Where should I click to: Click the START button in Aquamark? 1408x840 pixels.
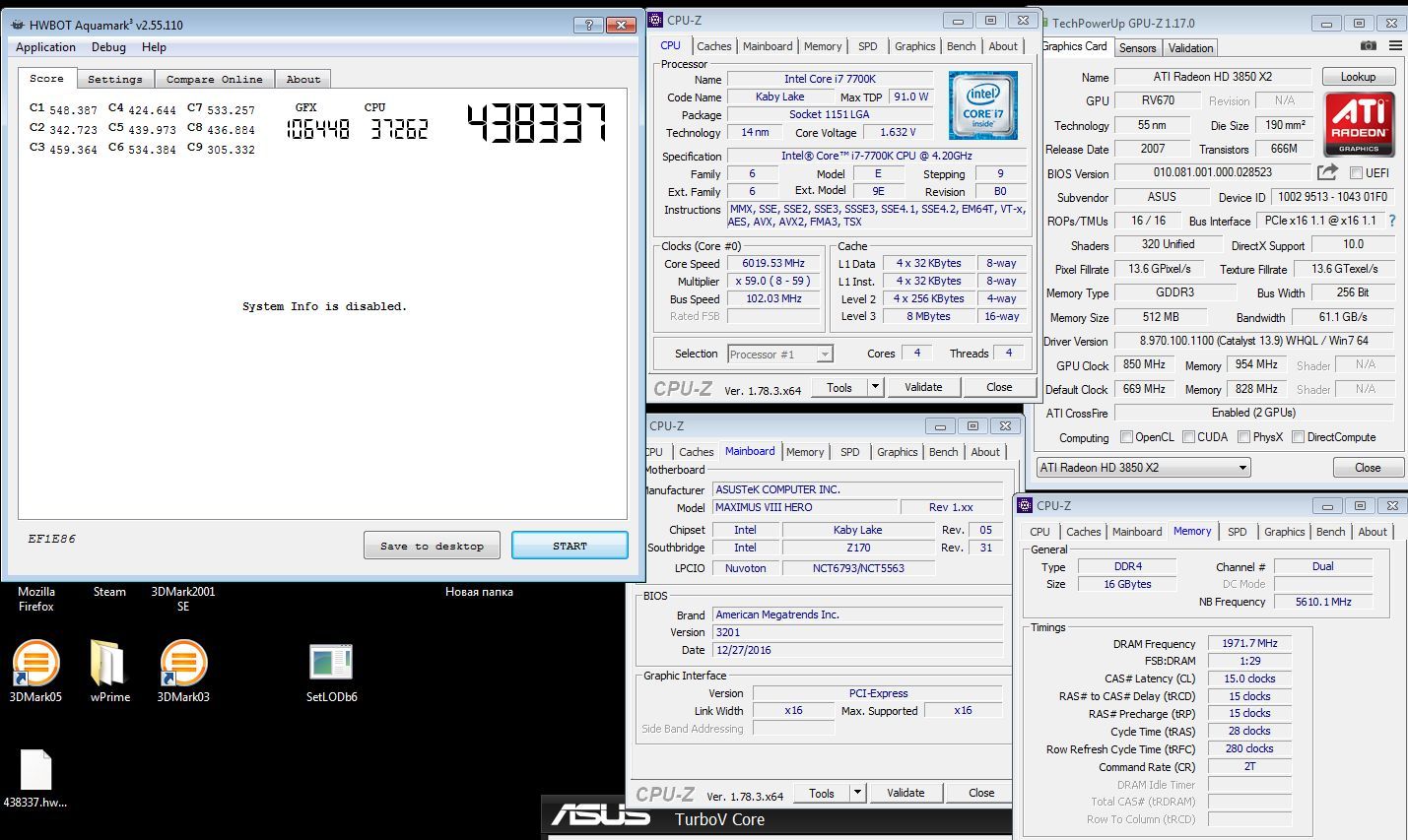(570, 546)
